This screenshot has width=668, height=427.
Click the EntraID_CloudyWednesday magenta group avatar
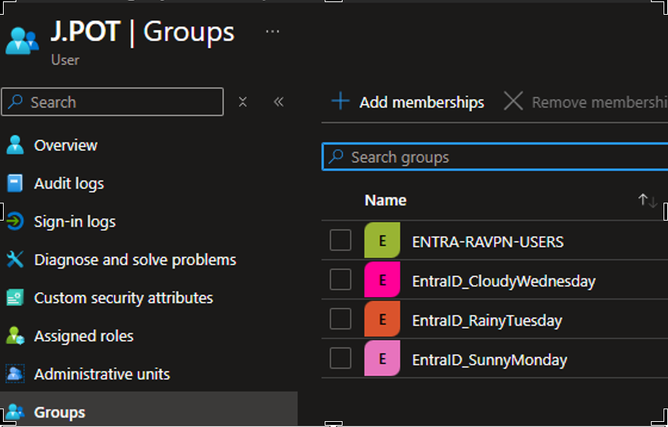(382, 280)
